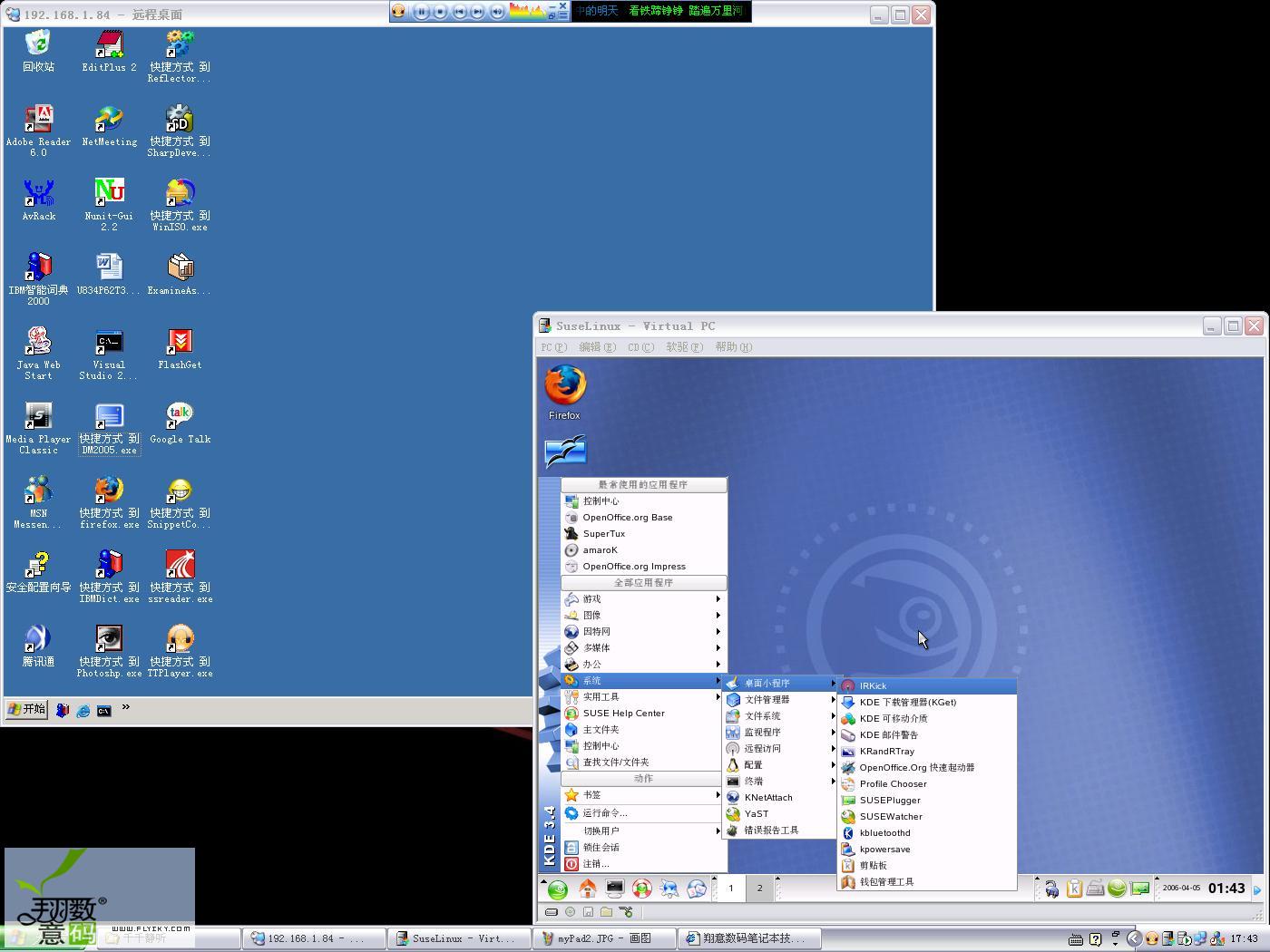Expand 文件管理器 submenu in system menu
This screenshot has height=952, width=1270.
780,700
